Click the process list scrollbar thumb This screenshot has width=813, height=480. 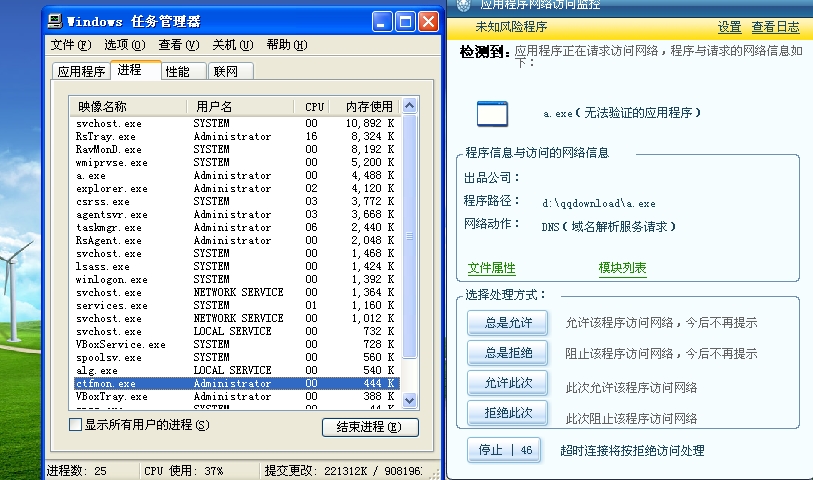pos(410,236)
